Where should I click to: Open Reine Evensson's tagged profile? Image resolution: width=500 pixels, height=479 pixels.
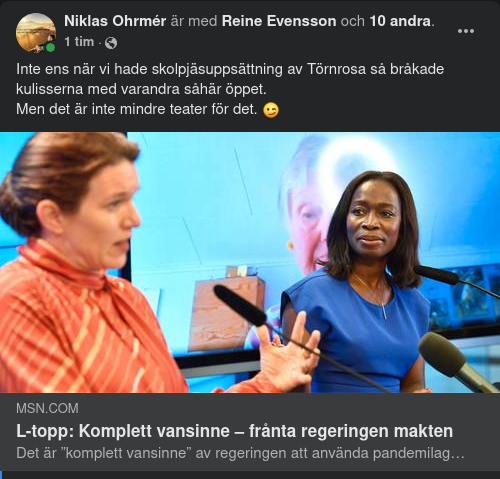tap(279, 21)
